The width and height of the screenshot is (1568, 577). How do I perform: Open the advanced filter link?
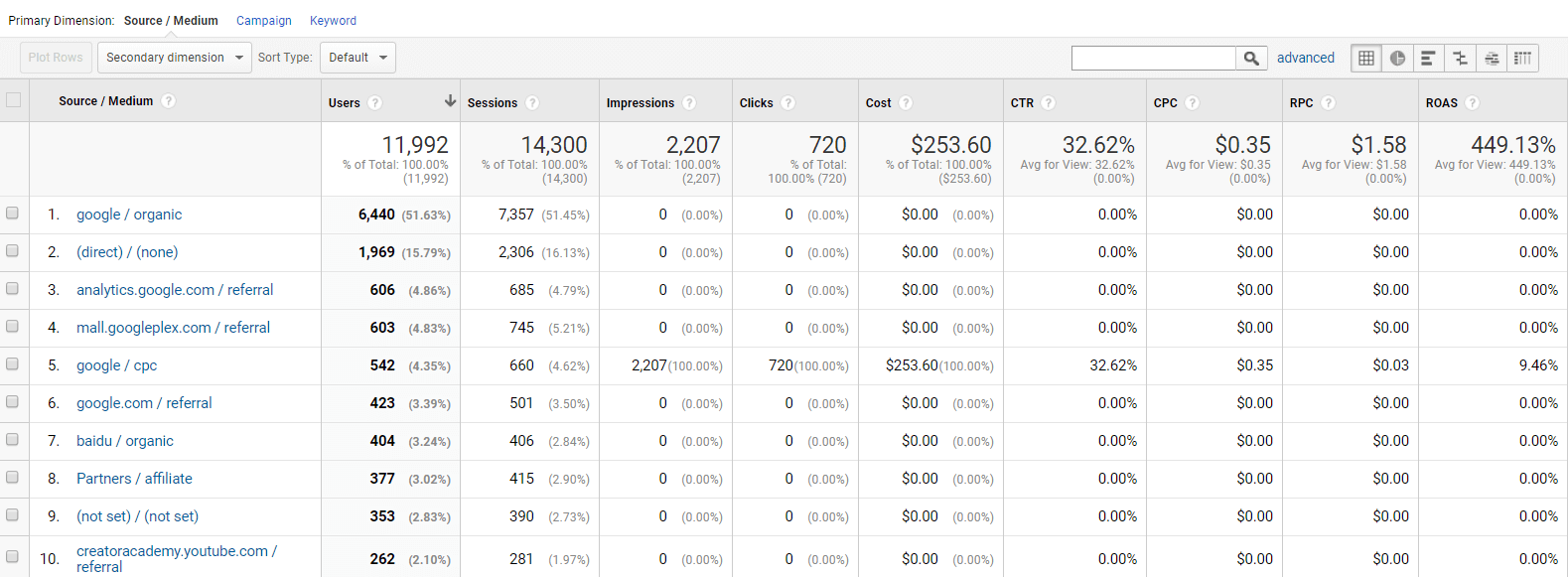[x=1306, y=58]
